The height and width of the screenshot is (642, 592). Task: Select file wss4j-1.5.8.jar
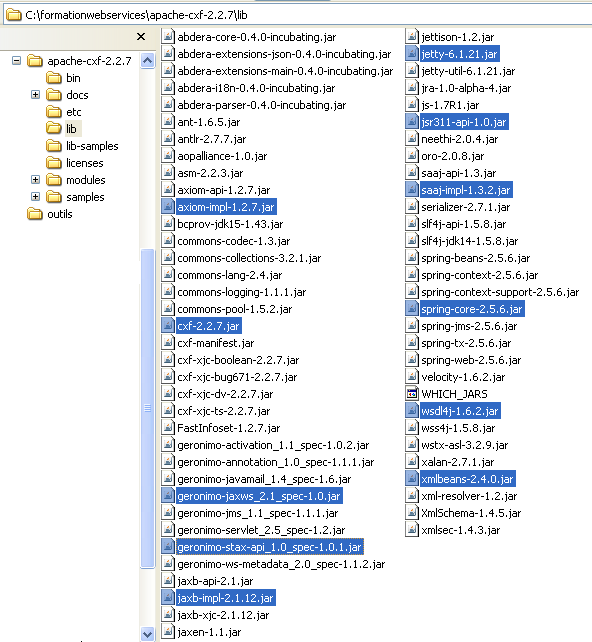pyautogui.click(x=459, y=428)
